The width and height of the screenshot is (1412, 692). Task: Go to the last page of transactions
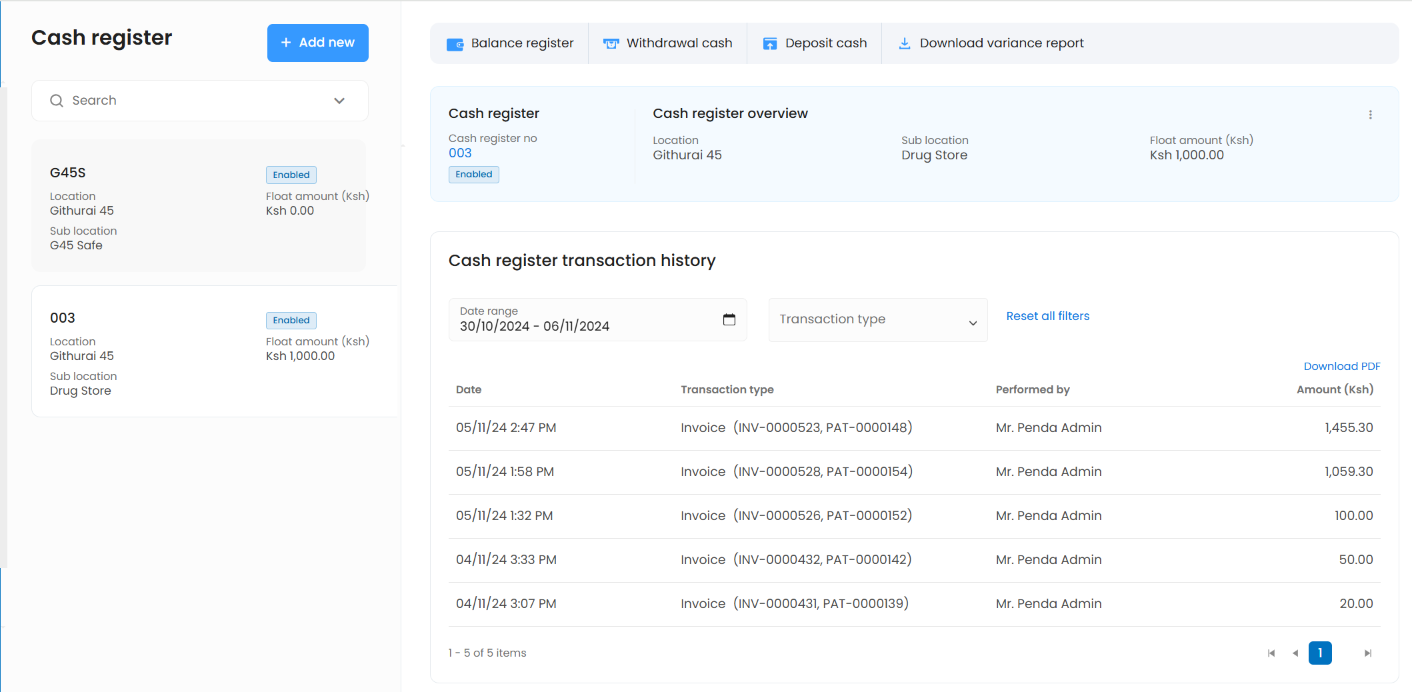tap(1368, 653)
